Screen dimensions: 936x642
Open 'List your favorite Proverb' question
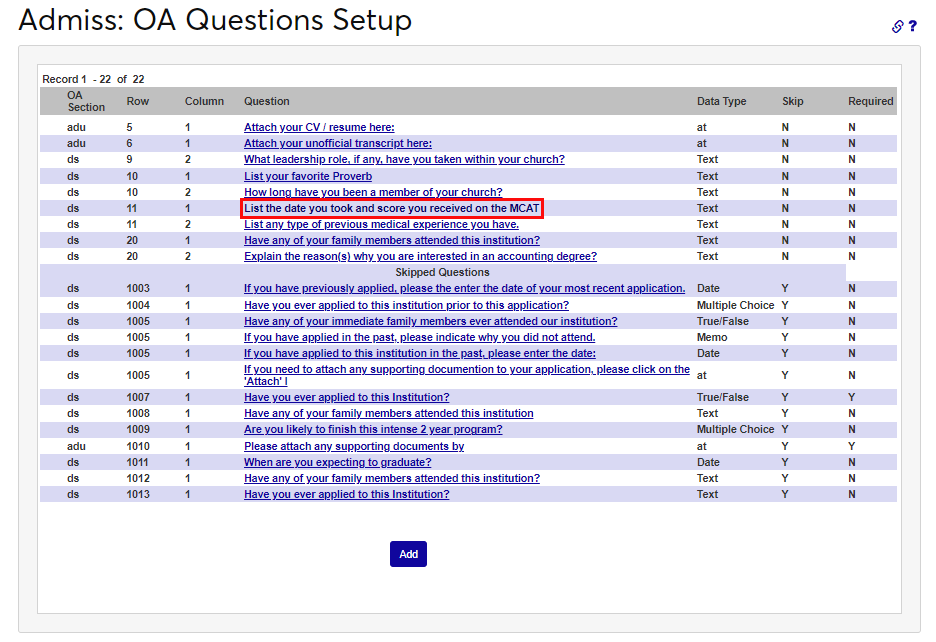(307, 176)
